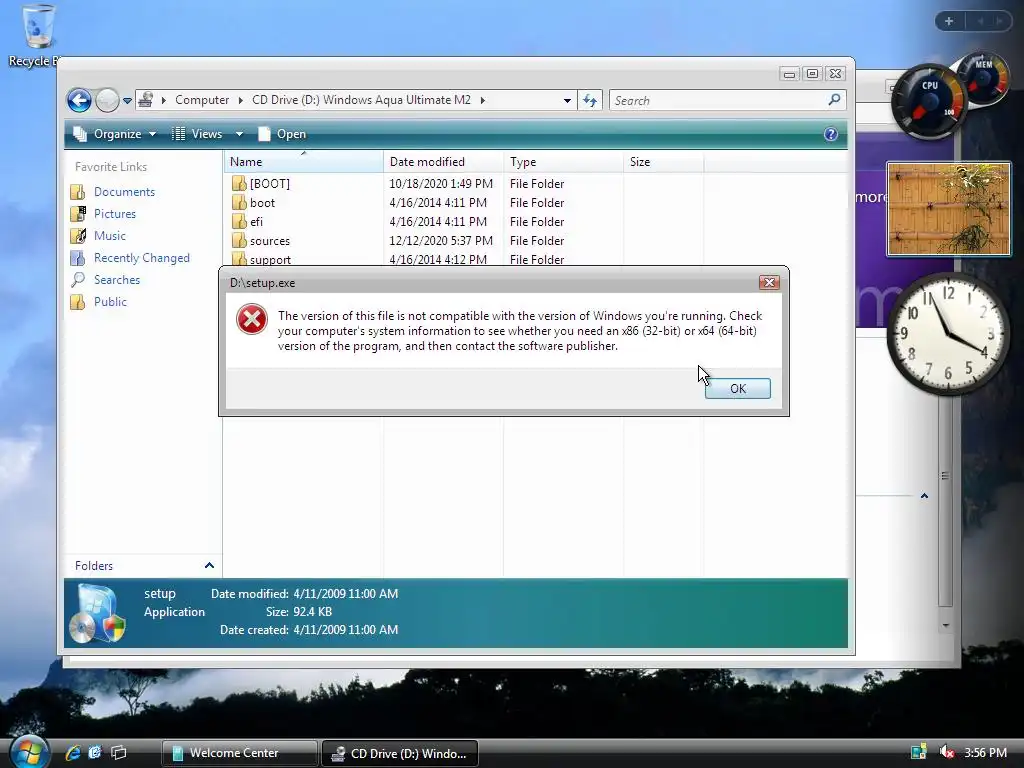Open the Views button
Image resolution: width=1024 pixels, height=768 pixels.
(x=197, y=134)
